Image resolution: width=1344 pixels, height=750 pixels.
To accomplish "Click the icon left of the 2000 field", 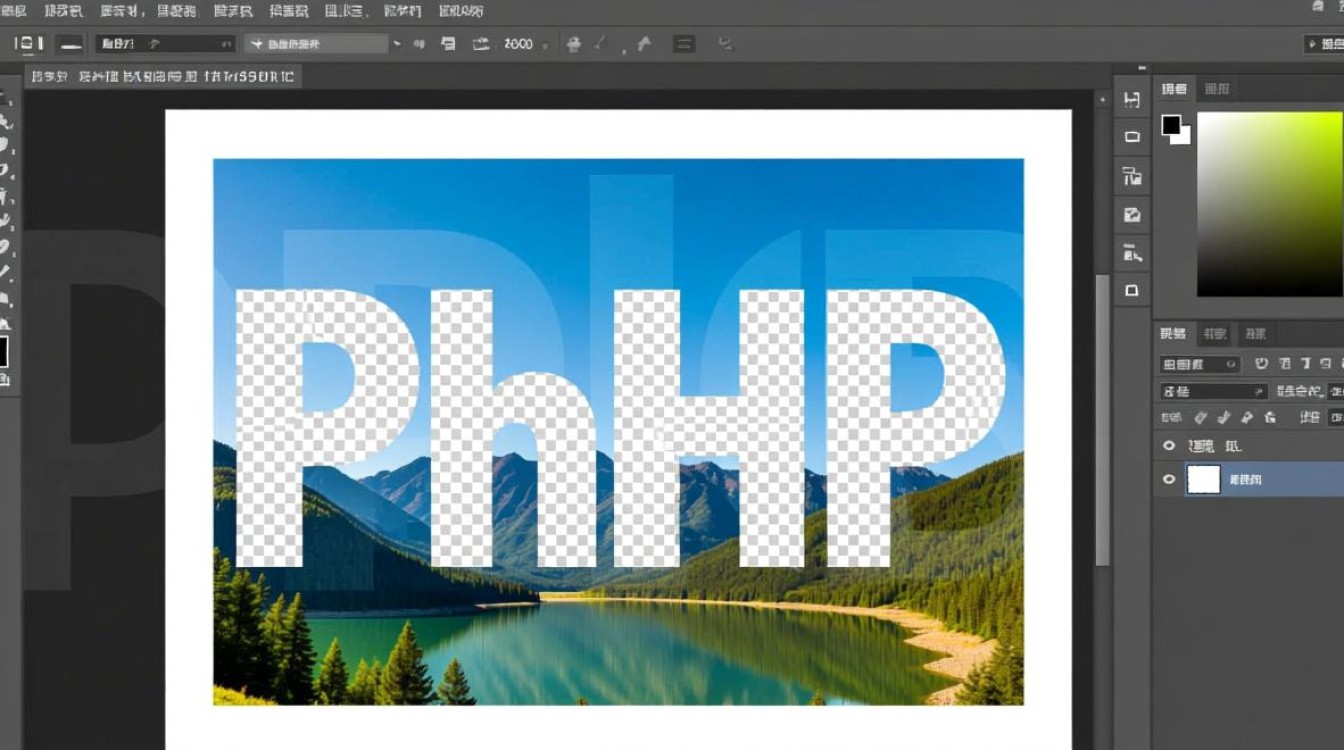I will [481, 44].
